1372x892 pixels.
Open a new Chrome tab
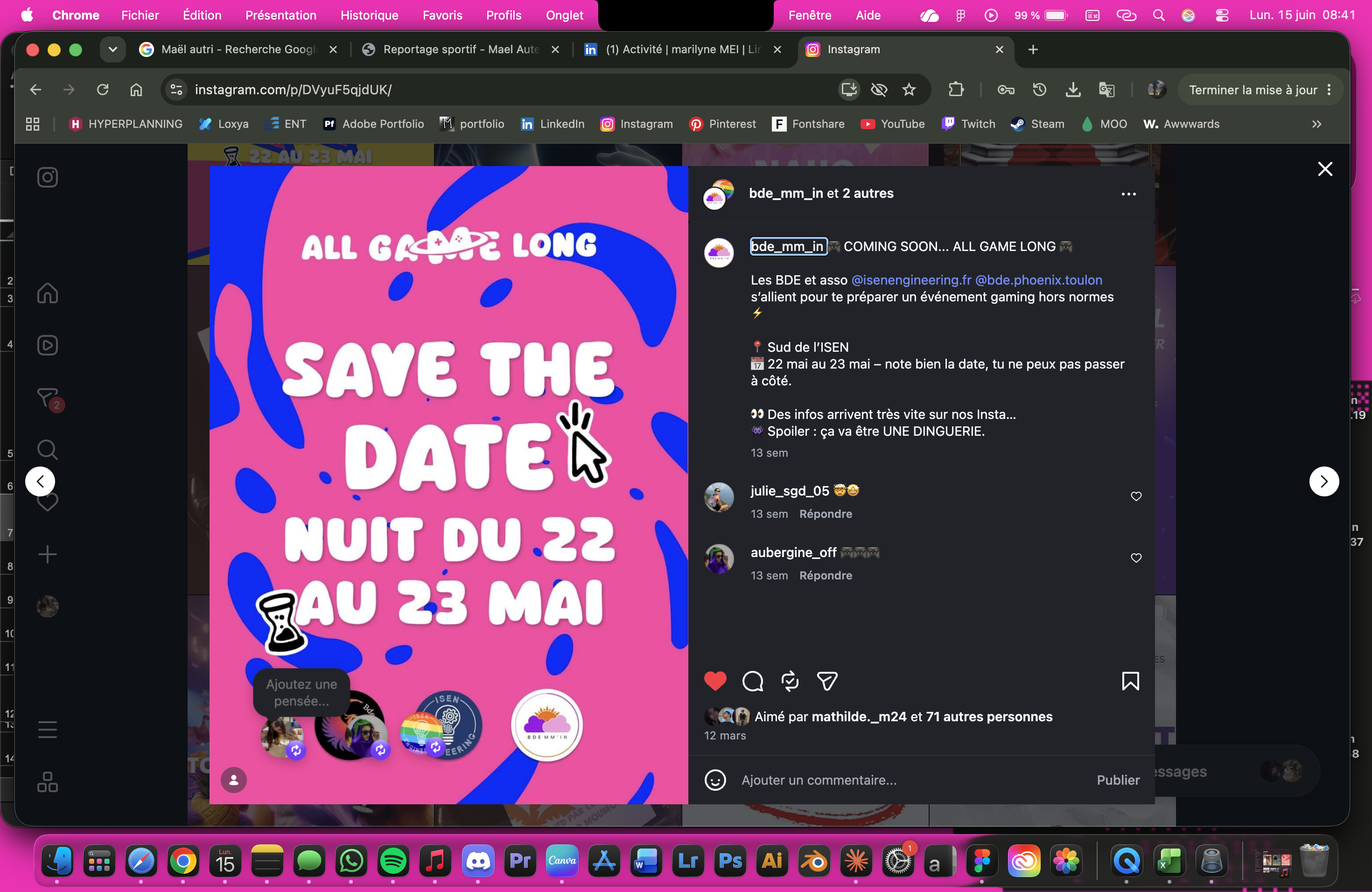click(1033, 49)
